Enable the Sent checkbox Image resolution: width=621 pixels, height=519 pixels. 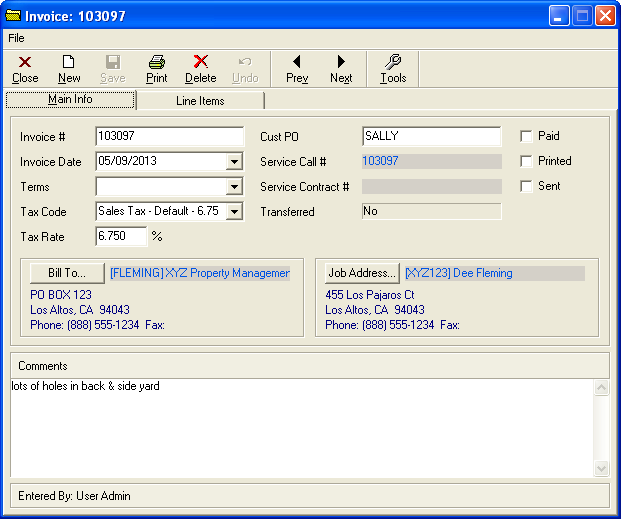click(x=526, y=186)
